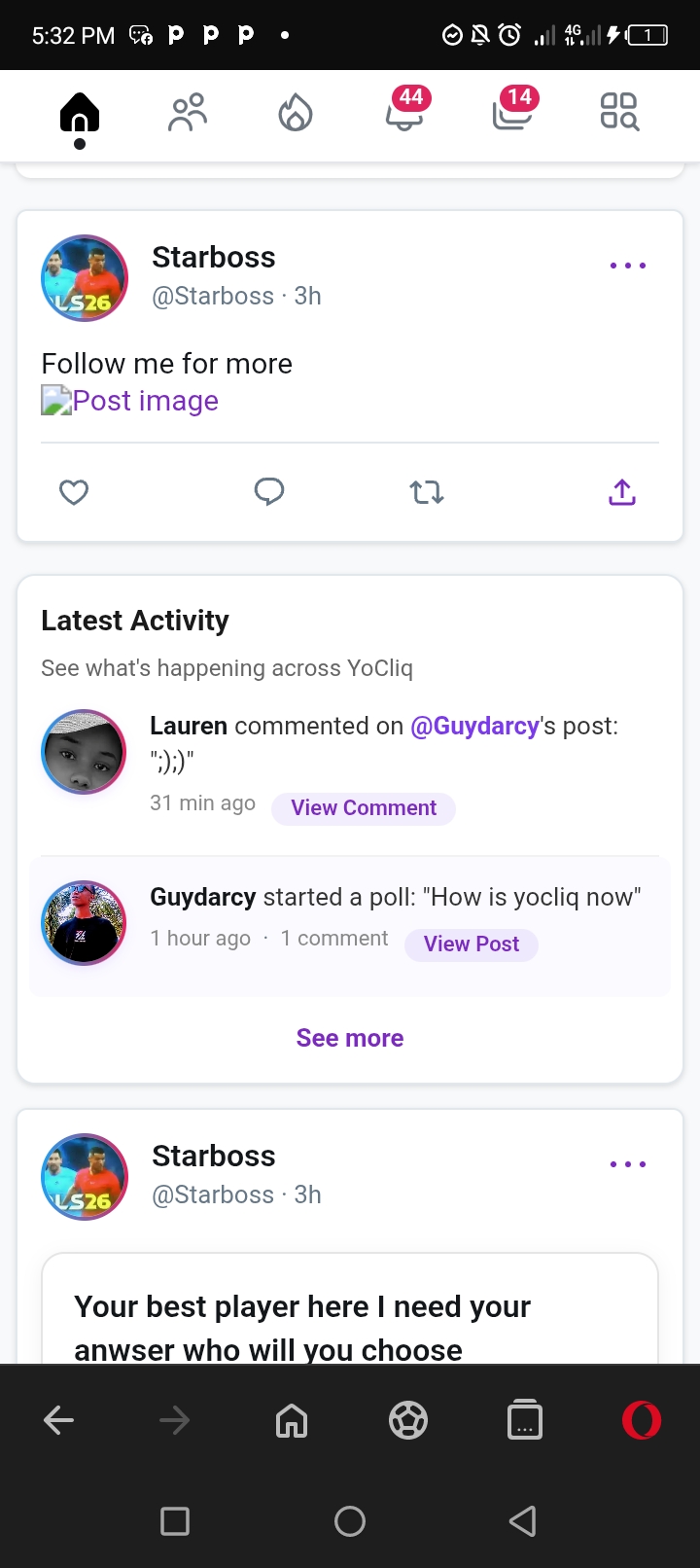Comment on Starboss's "Follow me for more" post
Viewport: 700px width, 1568px height.
pos(269,493)
